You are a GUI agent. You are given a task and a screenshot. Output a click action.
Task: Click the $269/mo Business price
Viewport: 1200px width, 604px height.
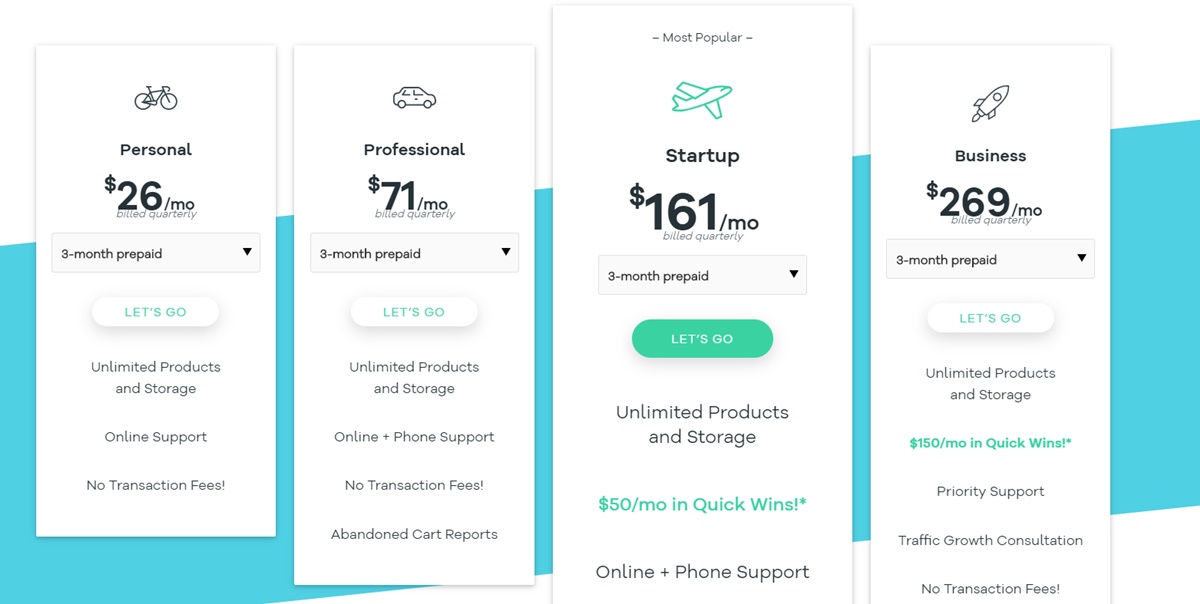click(984, 203)
